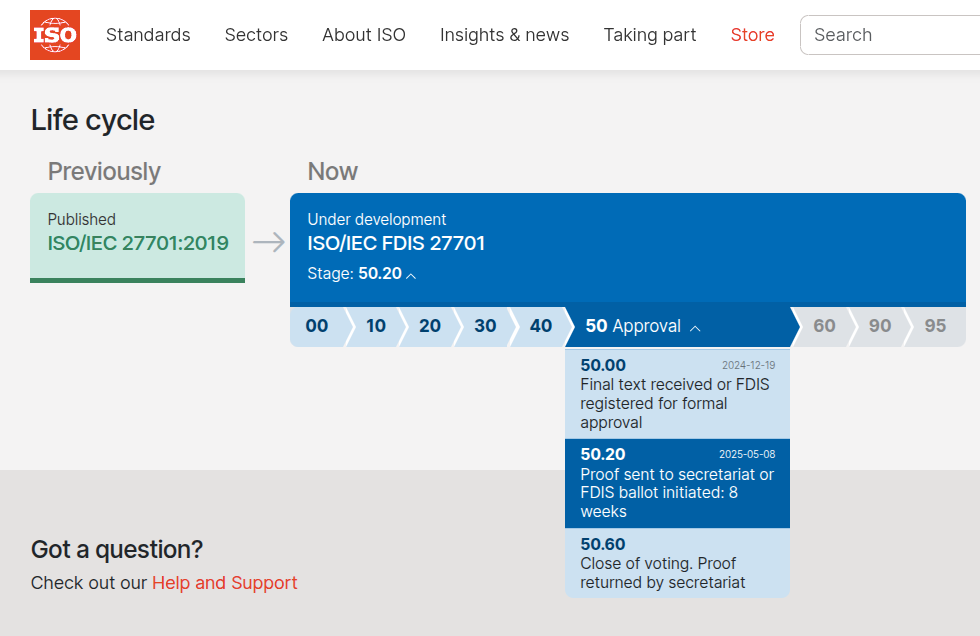Screen dimensions: 980x636
Task: Click the 50.20 Proof sent to secretariat entry
Action: (678, 483)
